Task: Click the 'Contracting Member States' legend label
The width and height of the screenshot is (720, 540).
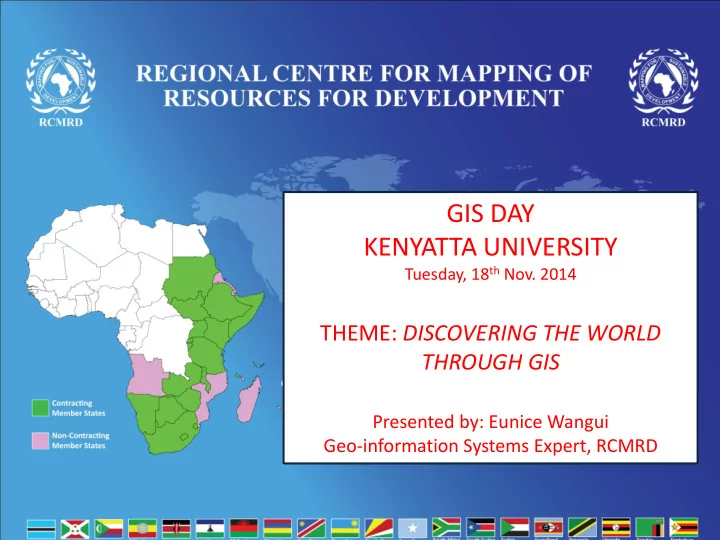Action: point(79,408)
